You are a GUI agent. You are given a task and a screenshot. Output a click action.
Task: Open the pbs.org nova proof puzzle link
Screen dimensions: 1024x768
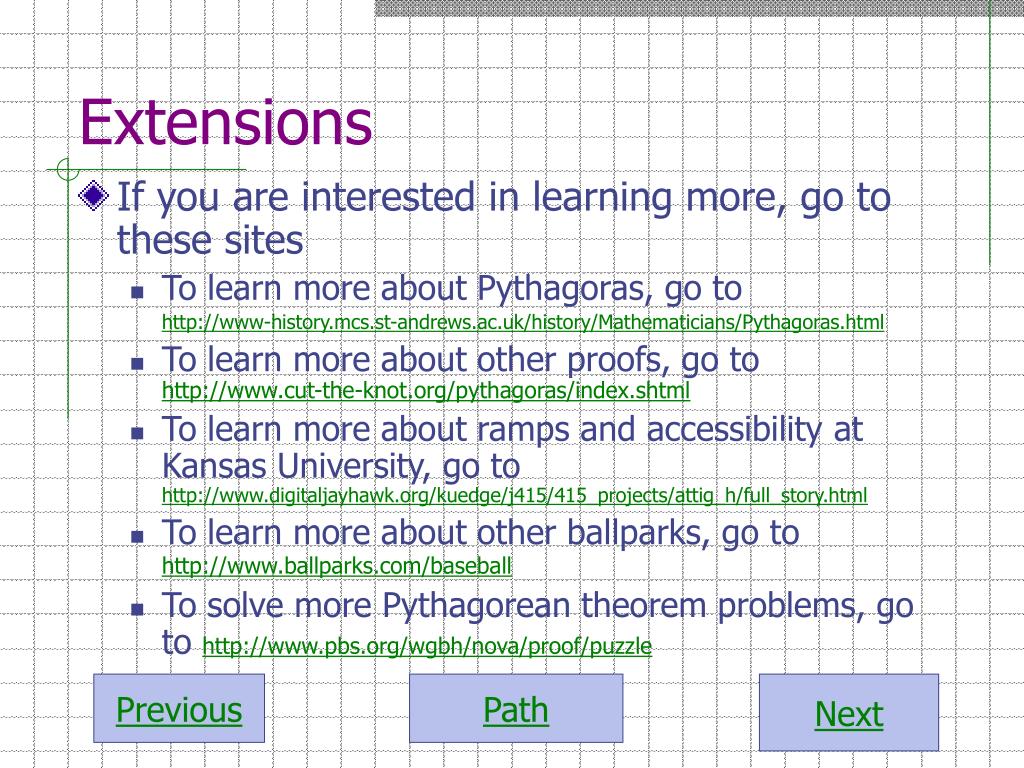(427, 646)
